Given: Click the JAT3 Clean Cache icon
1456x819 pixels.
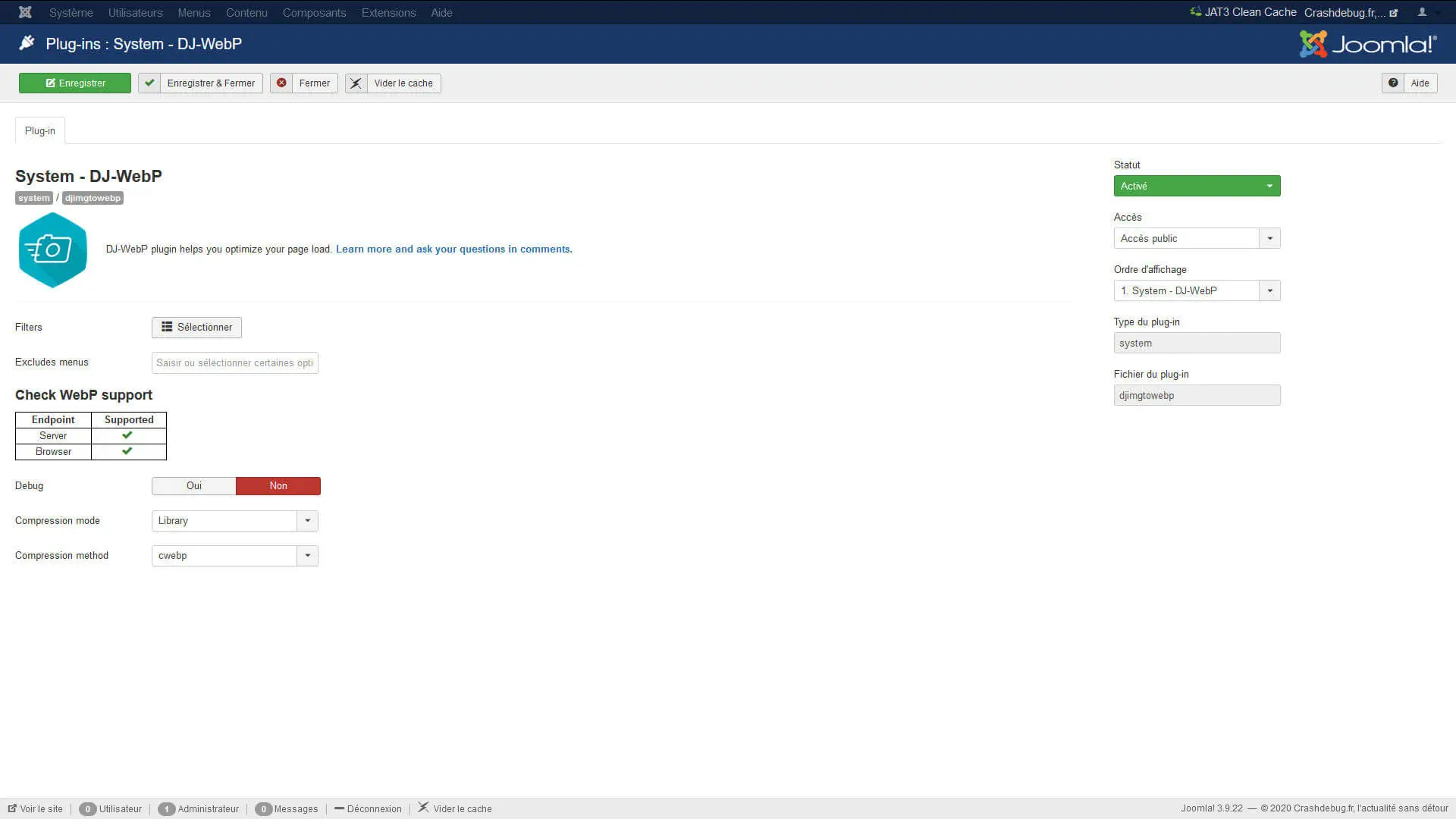Looking at the screenshot, I should point(1196,12).
